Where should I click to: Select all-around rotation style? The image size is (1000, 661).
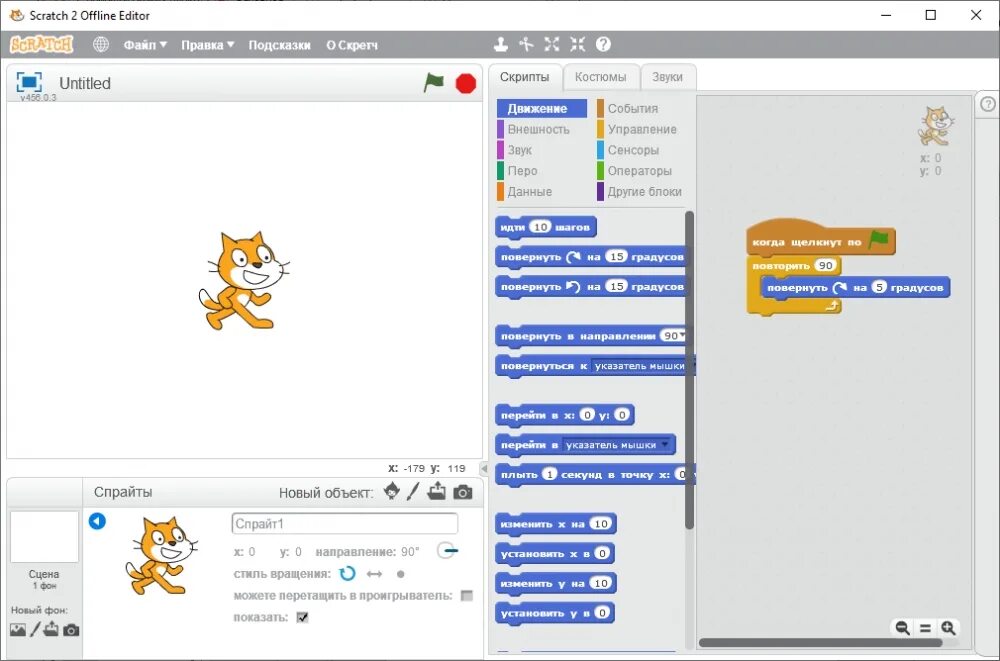[x=347, y=574]
